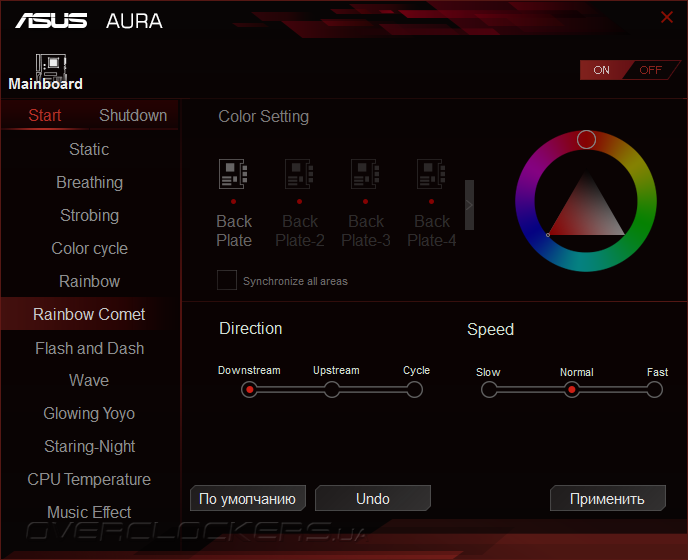Choose the Static effect

(89, 149)
